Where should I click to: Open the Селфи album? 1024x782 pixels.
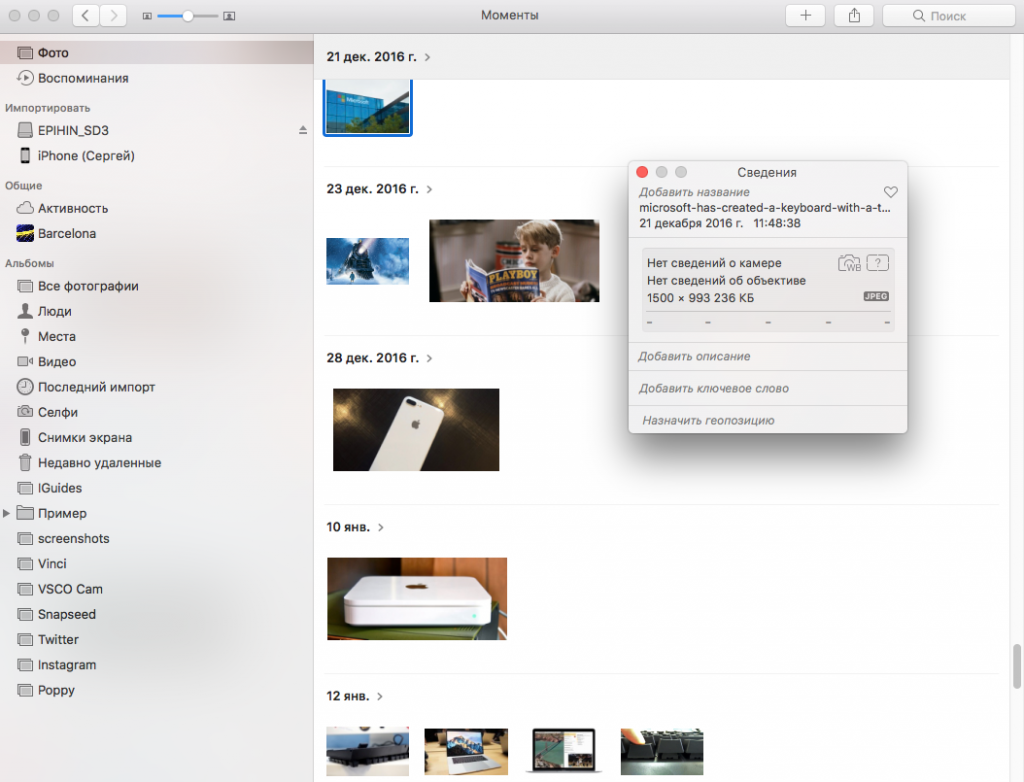[x=57, y=412]
